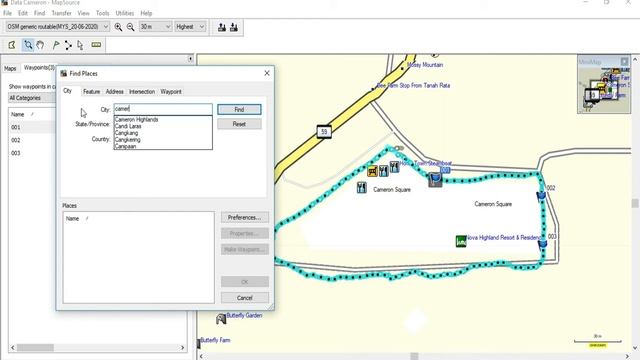Click the Reset button
This screenshot has width=640, height=360.
[x=239, y=124]
